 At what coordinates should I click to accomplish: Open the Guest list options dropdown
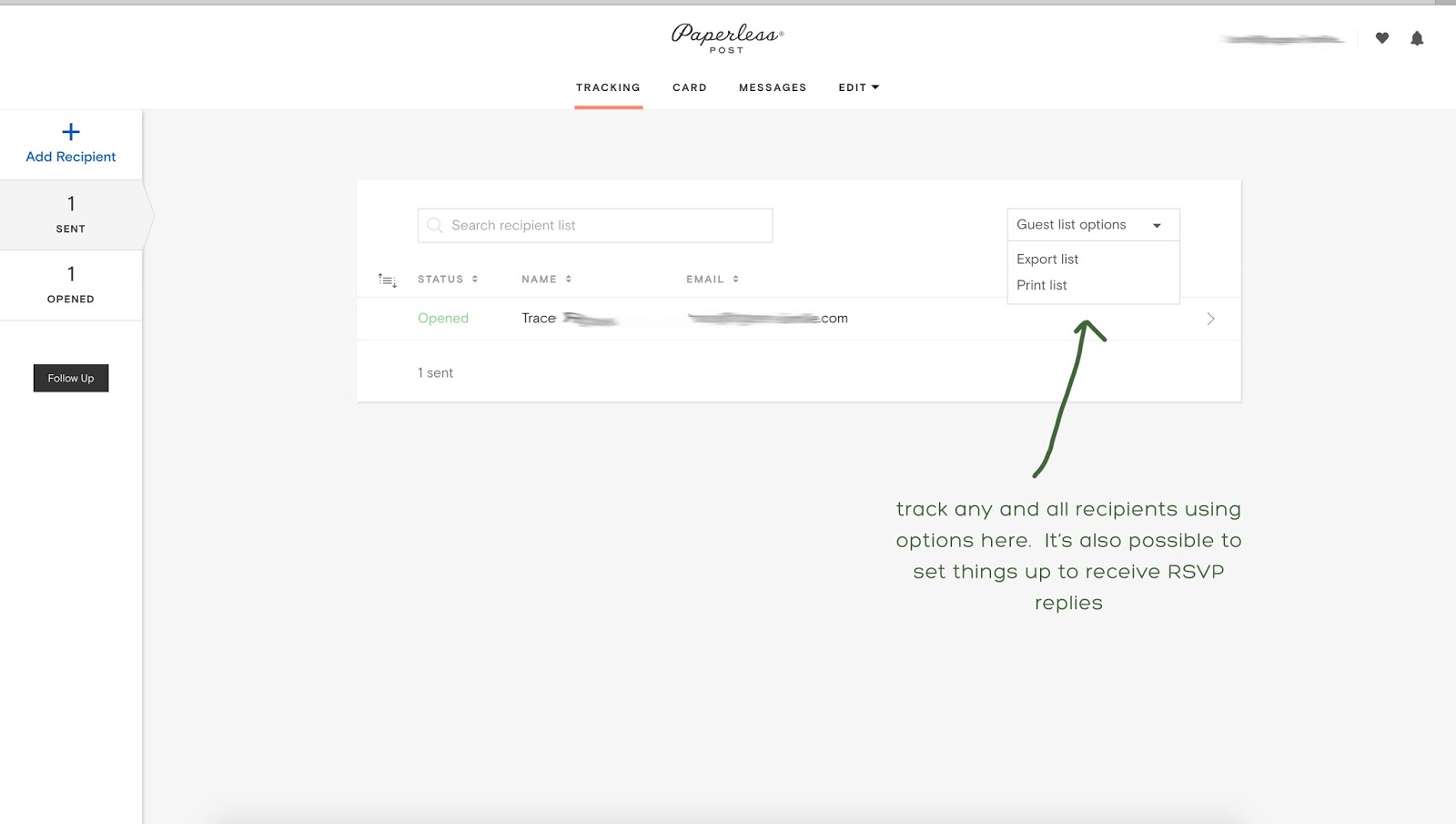1092,224
